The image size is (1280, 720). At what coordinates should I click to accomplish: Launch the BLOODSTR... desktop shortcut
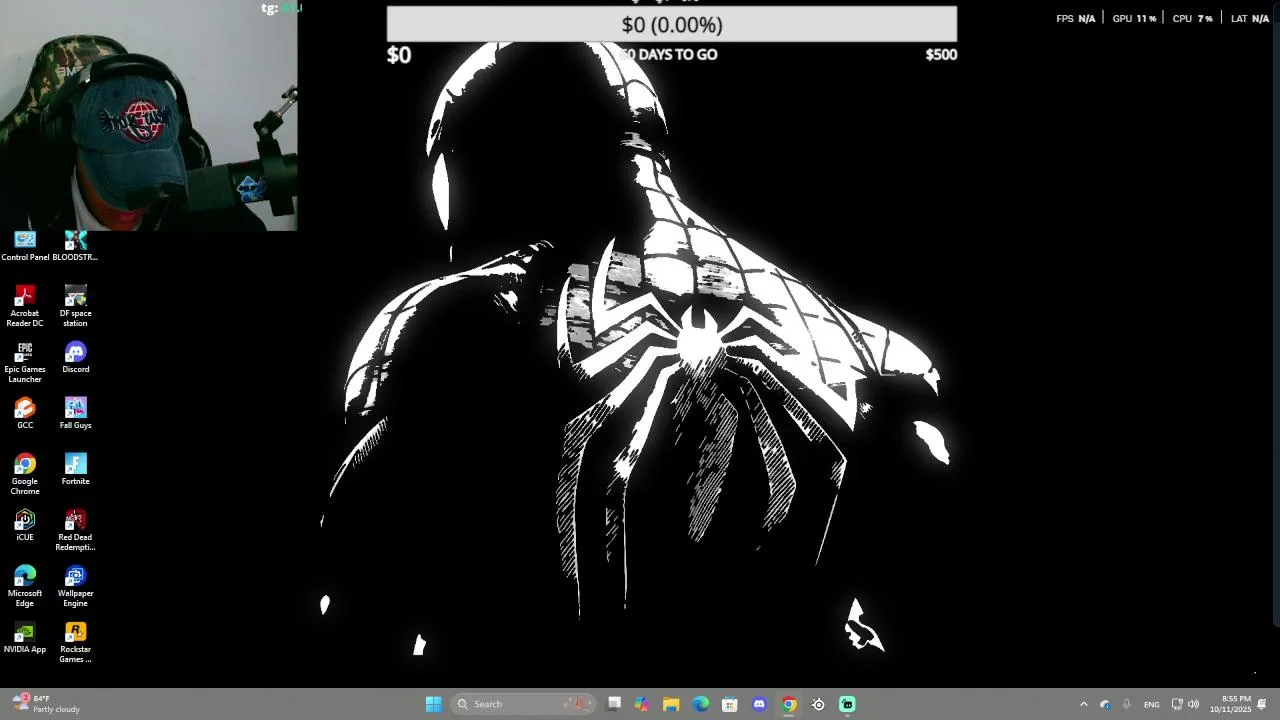(x=75, y=246)
